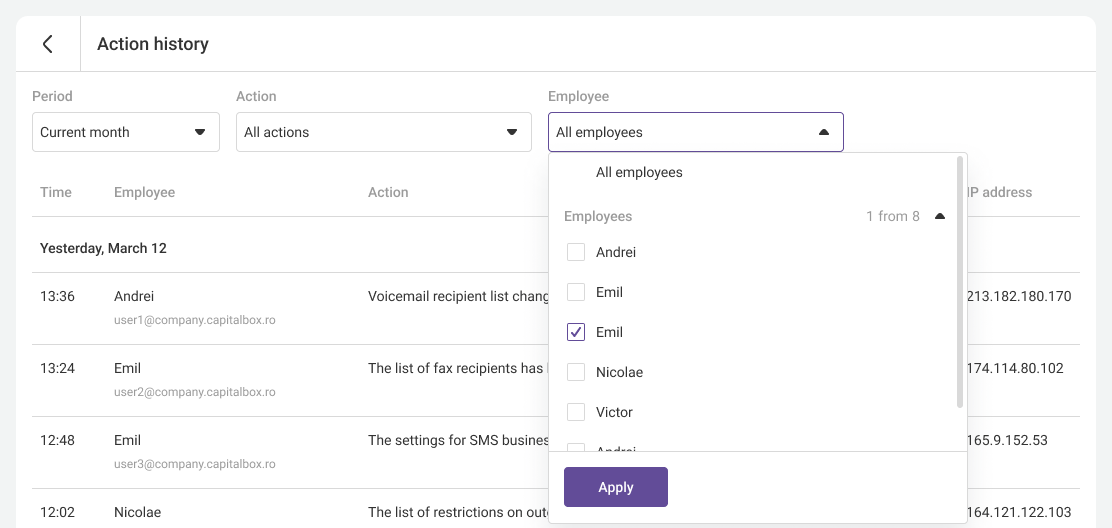Screen dimensions: 1112x528
Task: Click the IP address 213.182.180.170
Action: pyautogui.click(x=1018, y=296)
